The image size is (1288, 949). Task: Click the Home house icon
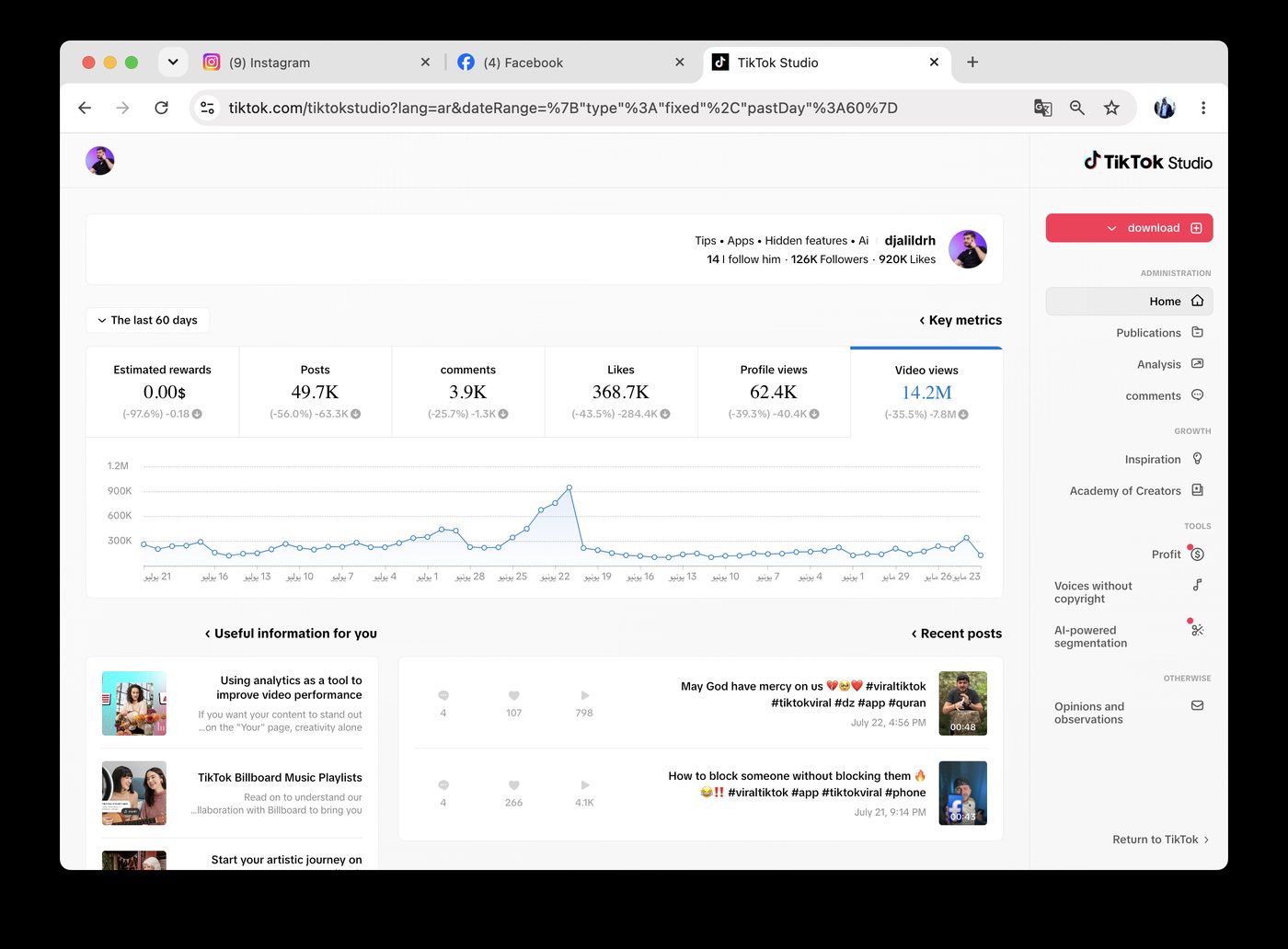[x=1197, y=301]
